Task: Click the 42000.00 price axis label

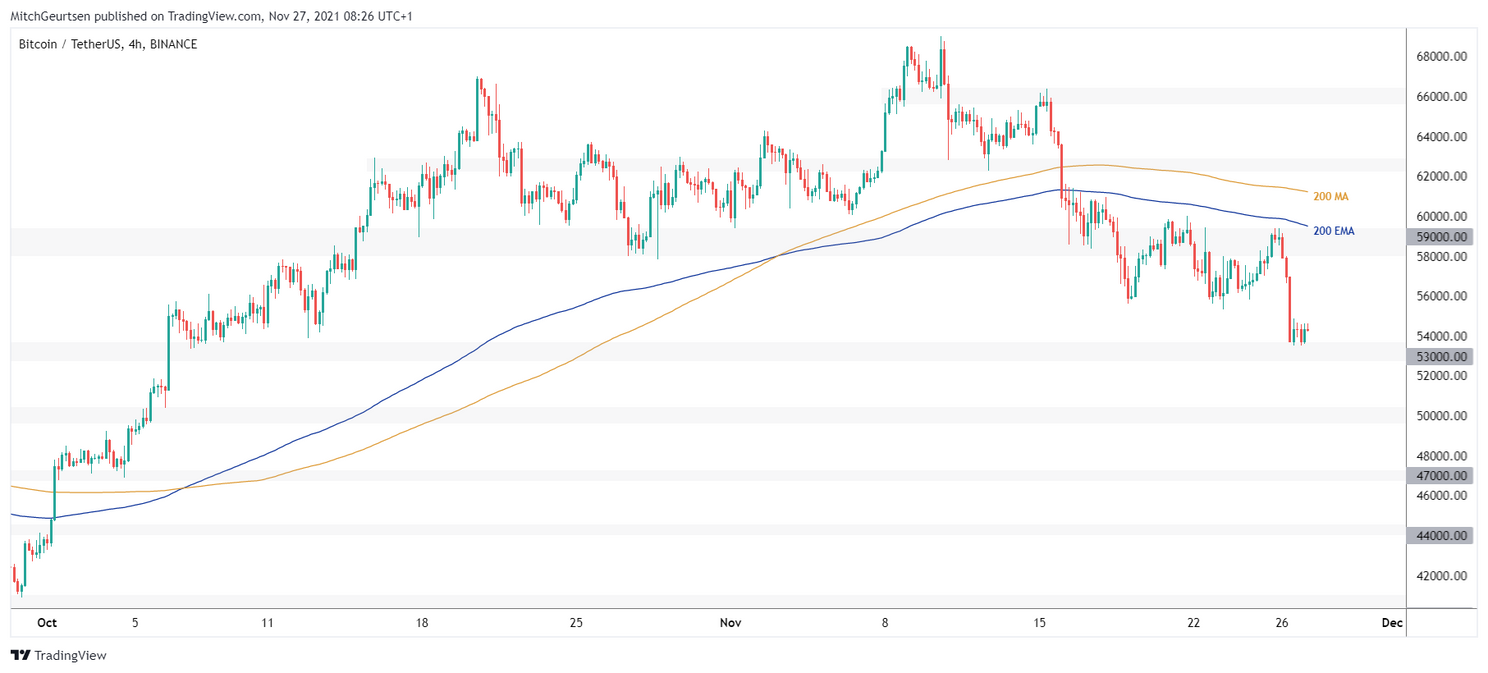Action: point(1441,576)
